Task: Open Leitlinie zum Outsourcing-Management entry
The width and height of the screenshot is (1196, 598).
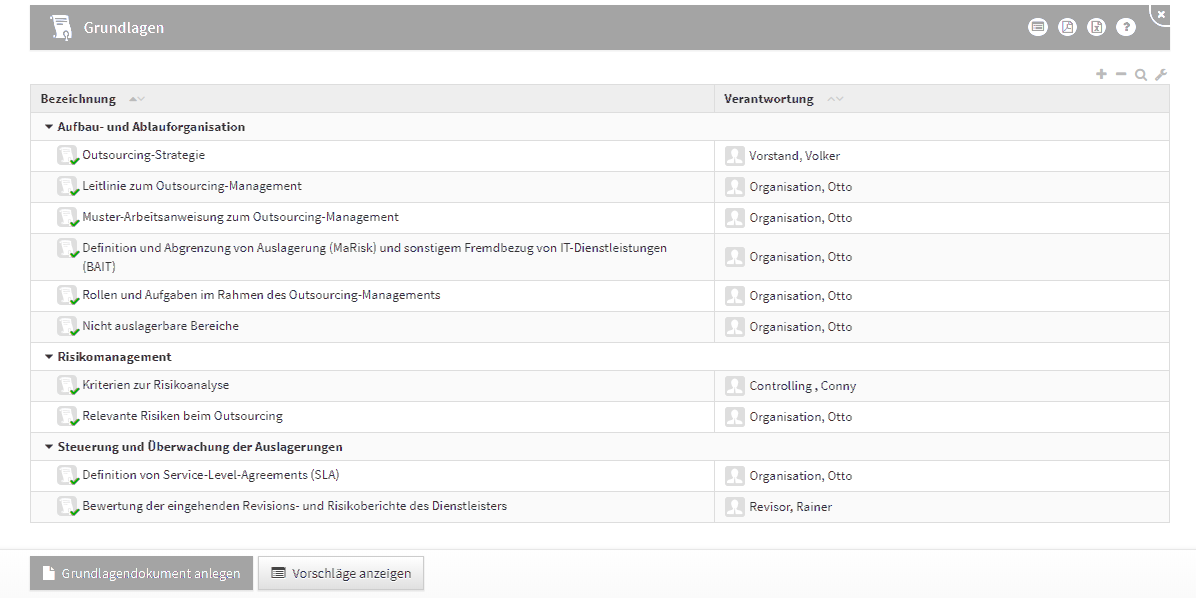Action: pos(191,186)
